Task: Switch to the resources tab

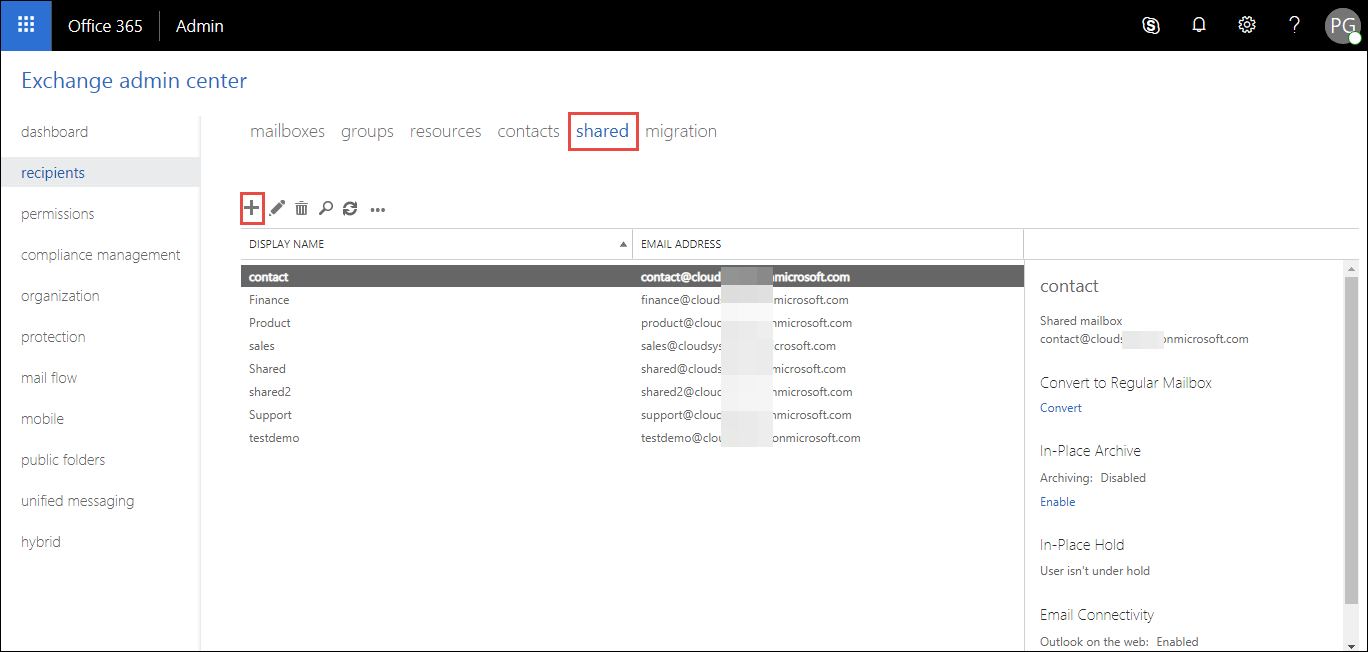Action: [x=445, y=131]
